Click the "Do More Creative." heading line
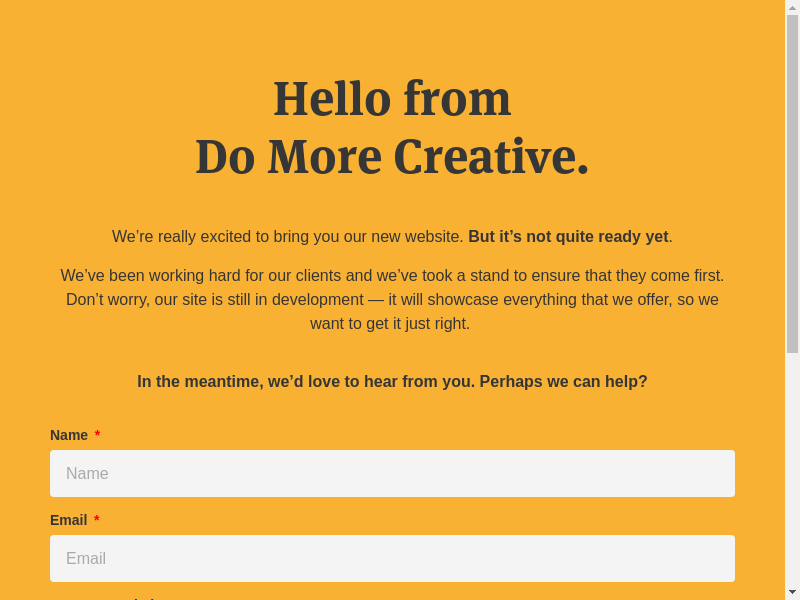800x600 pixels. pyautogui.click(x=392, y=157)
